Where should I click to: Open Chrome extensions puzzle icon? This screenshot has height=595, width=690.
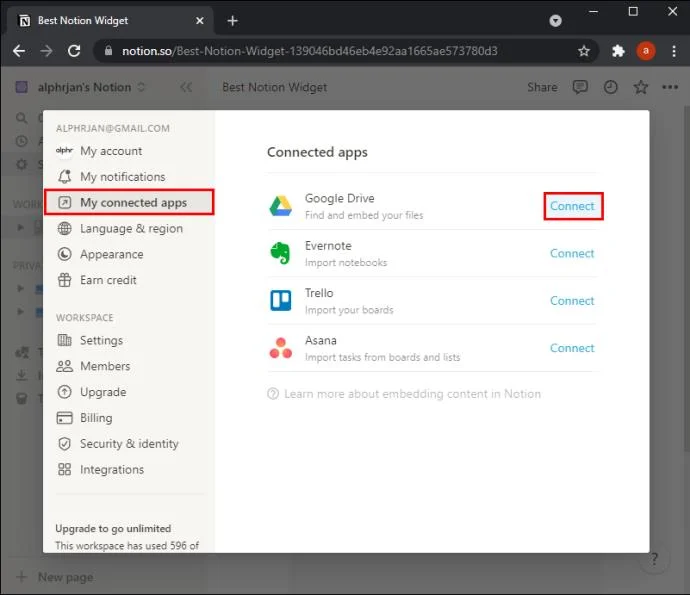(618, 51)
